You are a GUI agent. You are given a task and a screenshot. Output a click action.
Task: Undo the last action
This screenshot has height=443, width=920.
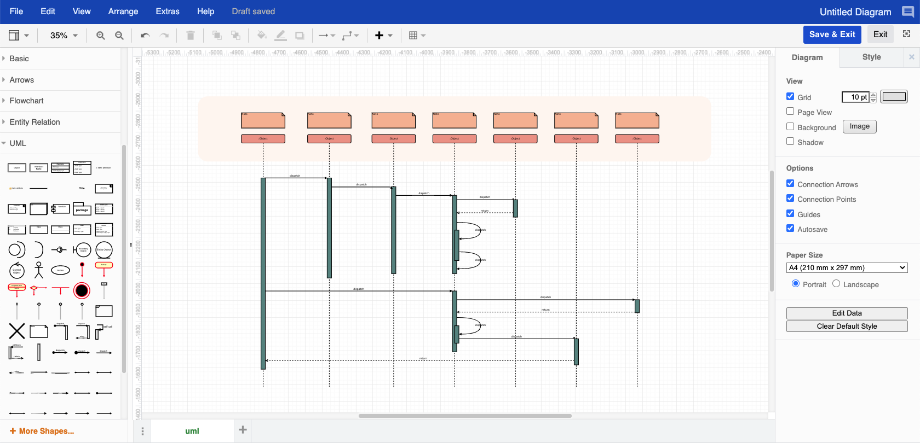pos(146,35)
